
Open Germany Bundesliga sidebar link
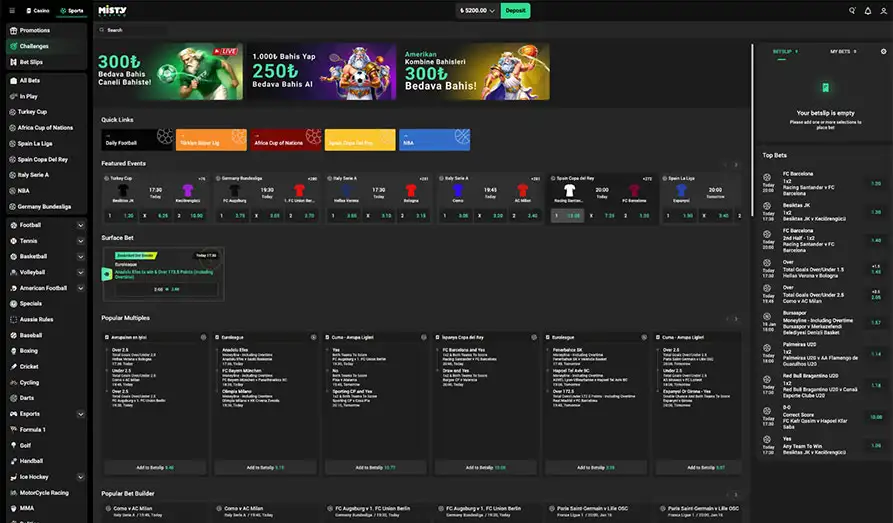[46, 207]
